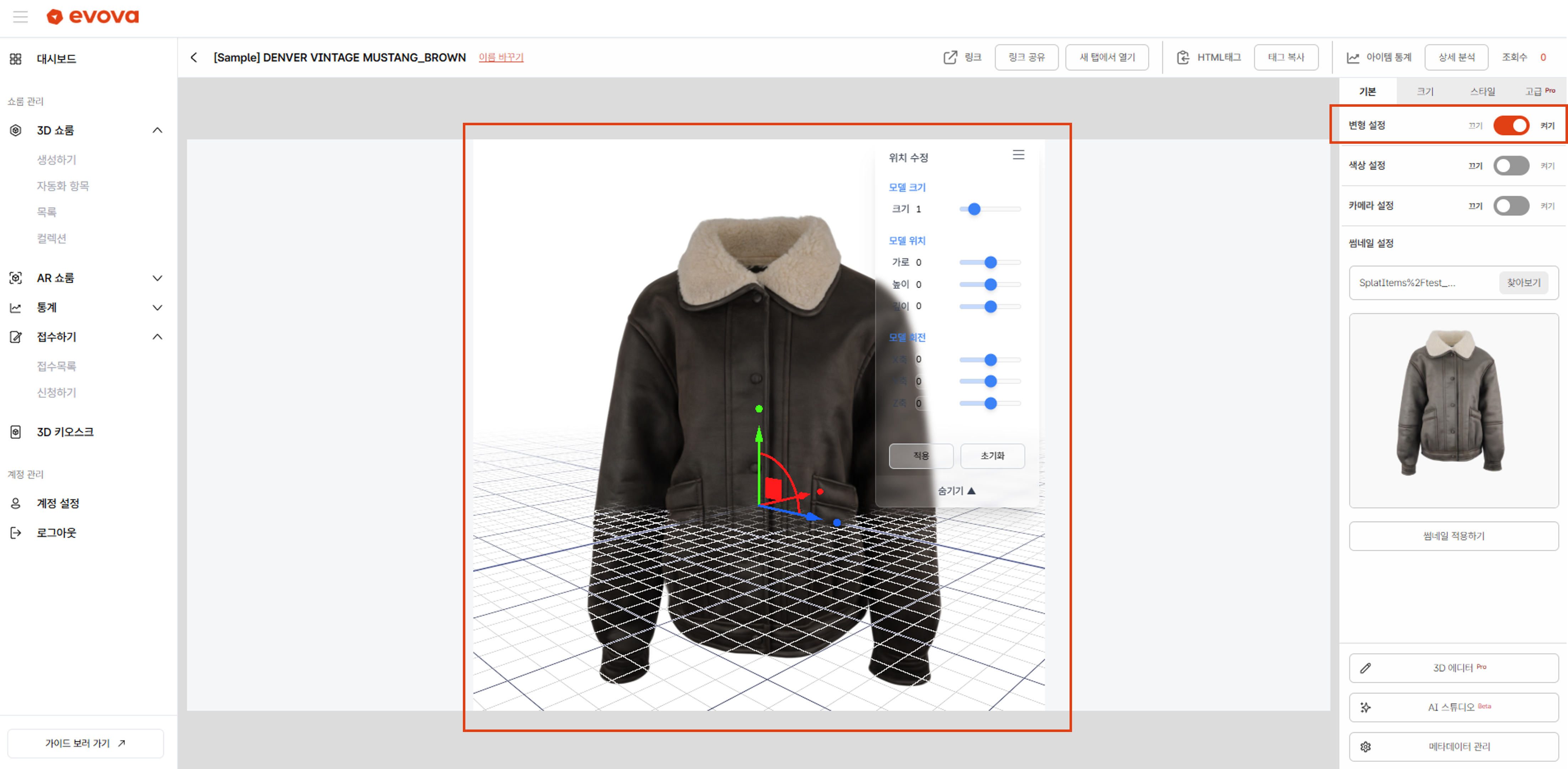
Task: Expand the AR 쇼룸 menu
Action: pos(158,278)
